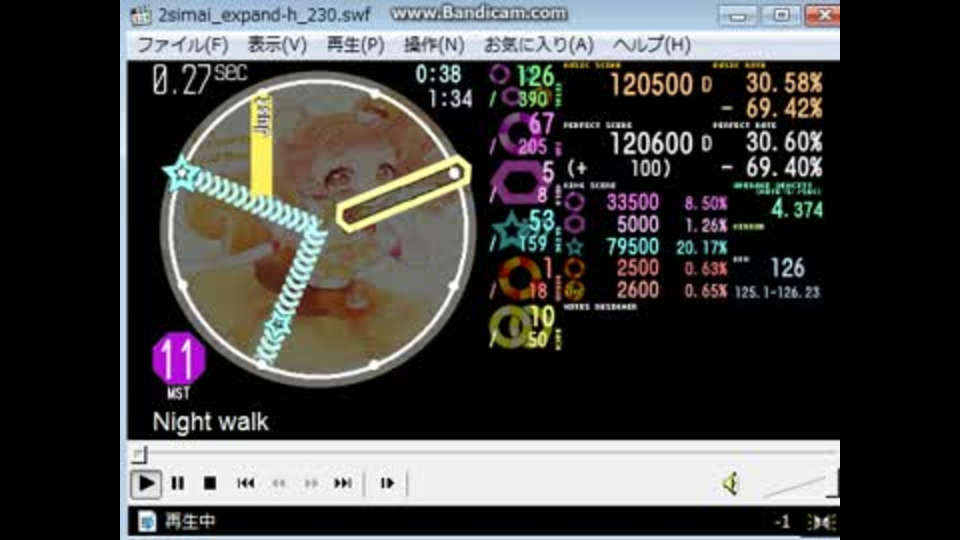
Task: Click the 30.60% perfect rate value
Action: click(783, 143)
